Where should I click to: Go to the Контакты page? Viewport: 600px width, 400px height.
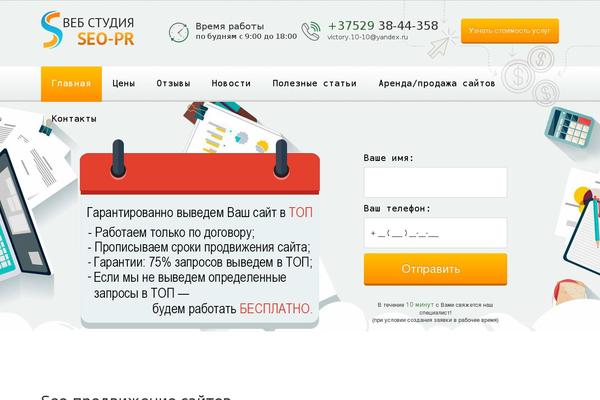click(74, 119)
